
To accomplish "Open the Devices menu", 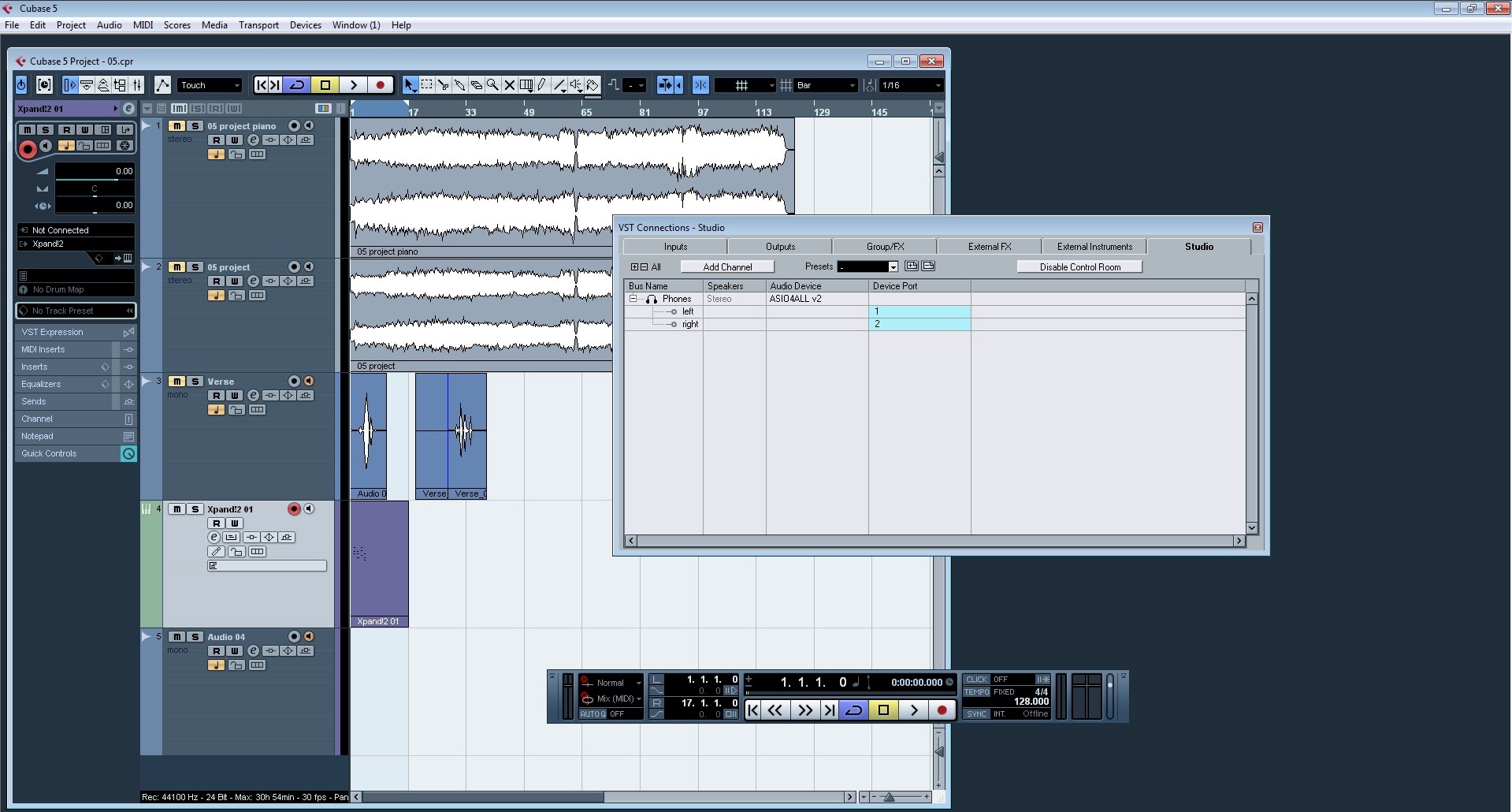I will tap(305, 25).
